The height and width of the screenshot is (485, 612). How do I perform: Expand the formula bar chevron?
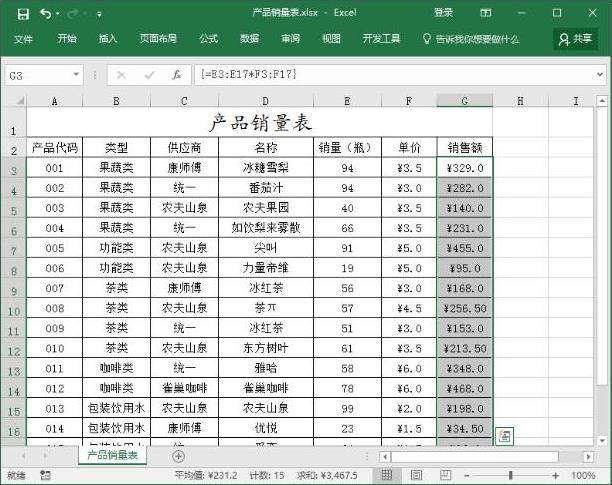600,74
